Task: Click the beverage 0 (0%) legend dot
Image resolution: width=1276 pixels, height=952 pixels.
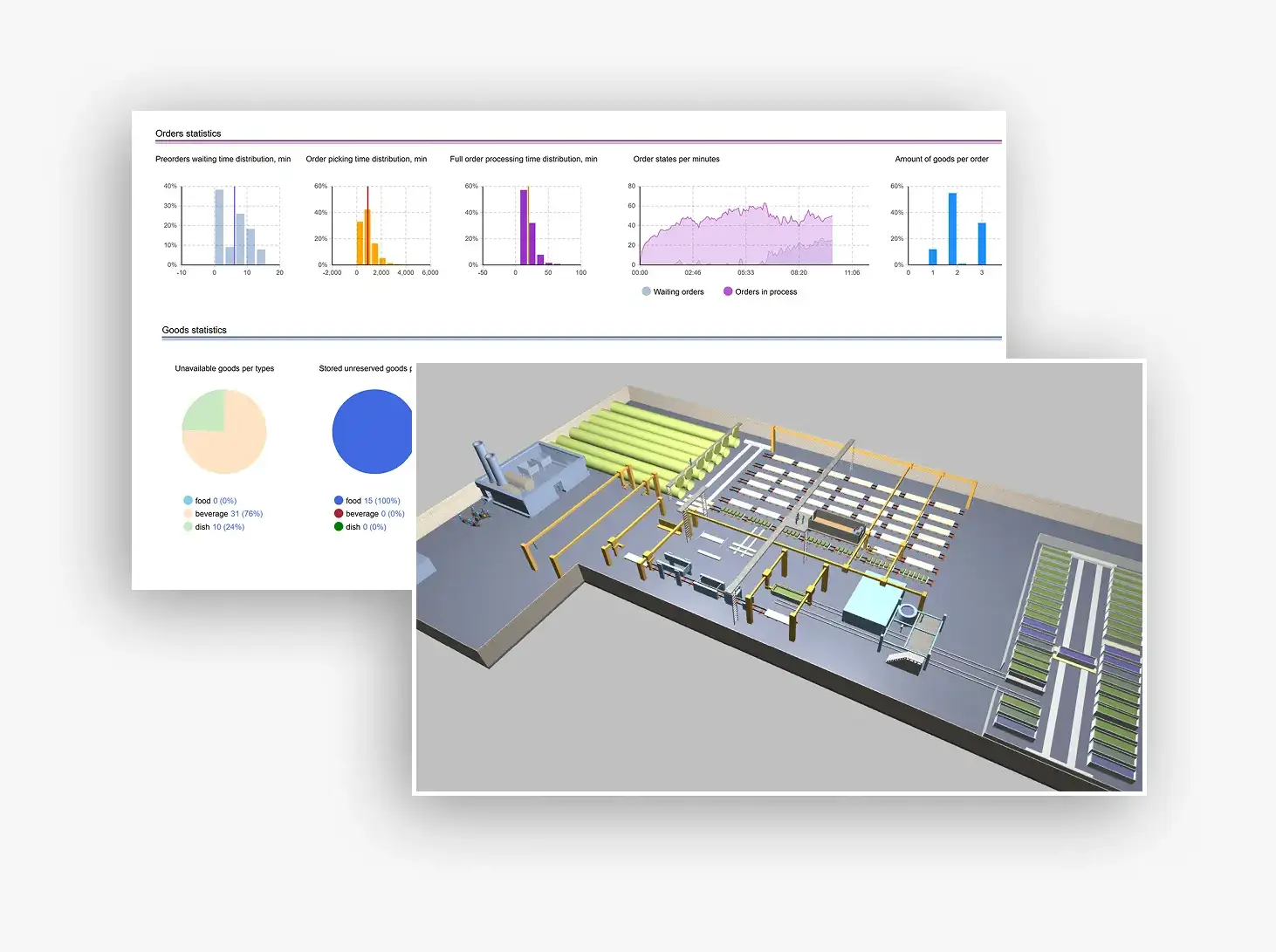Action: (339, 514)
